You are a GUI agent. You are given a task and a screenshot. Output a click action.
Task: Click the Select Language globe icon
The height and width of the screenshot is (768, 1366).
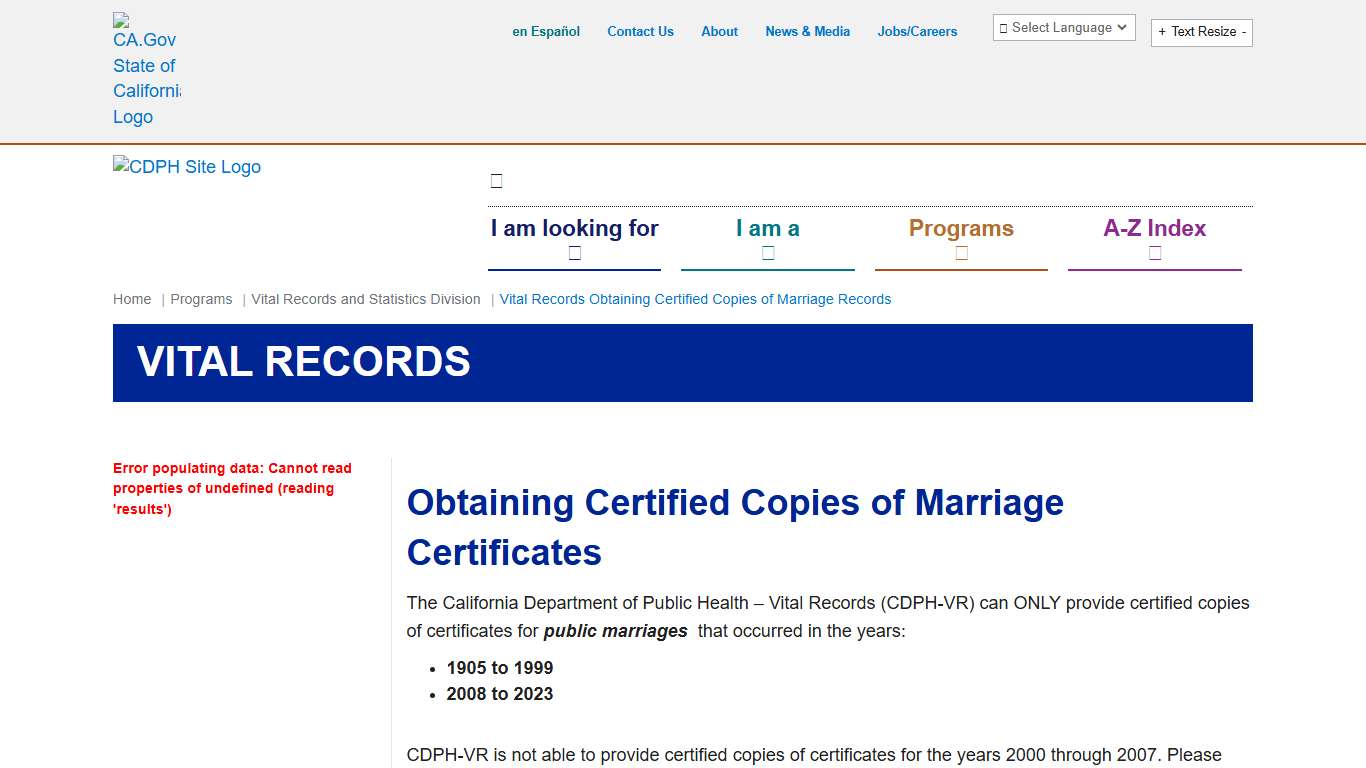coord(1003,27)
